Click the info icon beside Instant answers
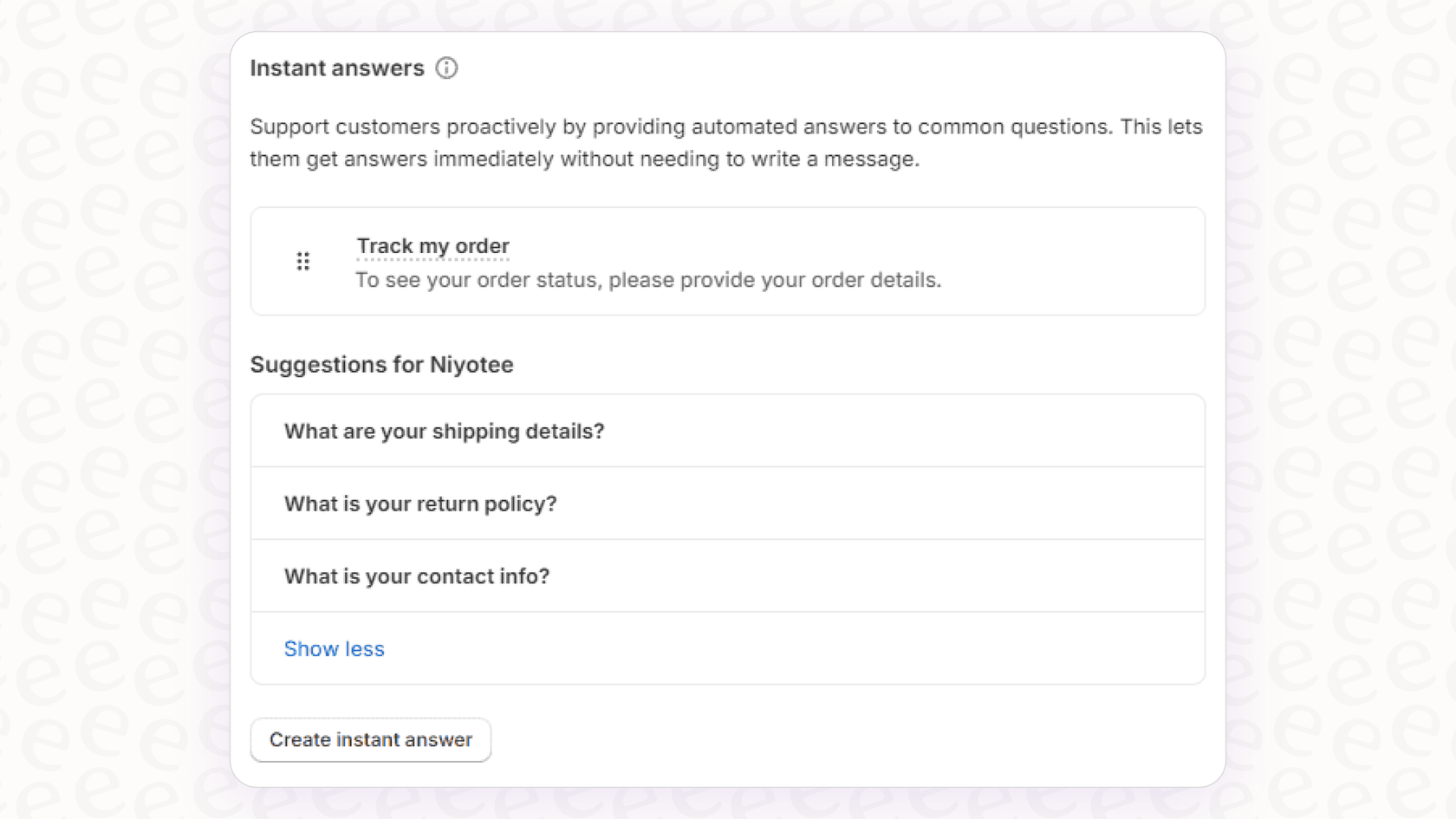 pyautogui.click(x=446, y=68)
